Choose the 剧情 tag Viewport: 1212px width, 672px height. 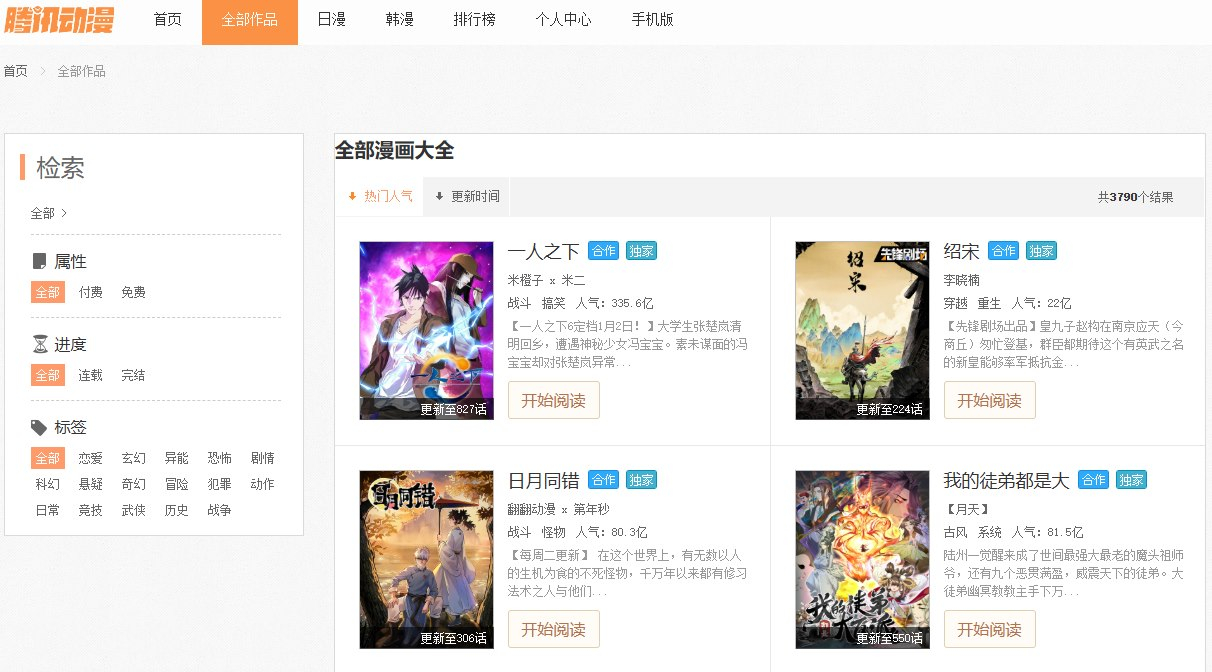(x=263, y=458)
